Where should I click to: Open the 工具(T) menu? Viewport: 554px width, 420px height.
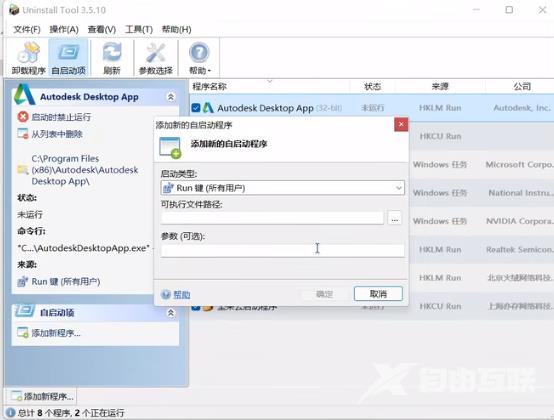138,29
